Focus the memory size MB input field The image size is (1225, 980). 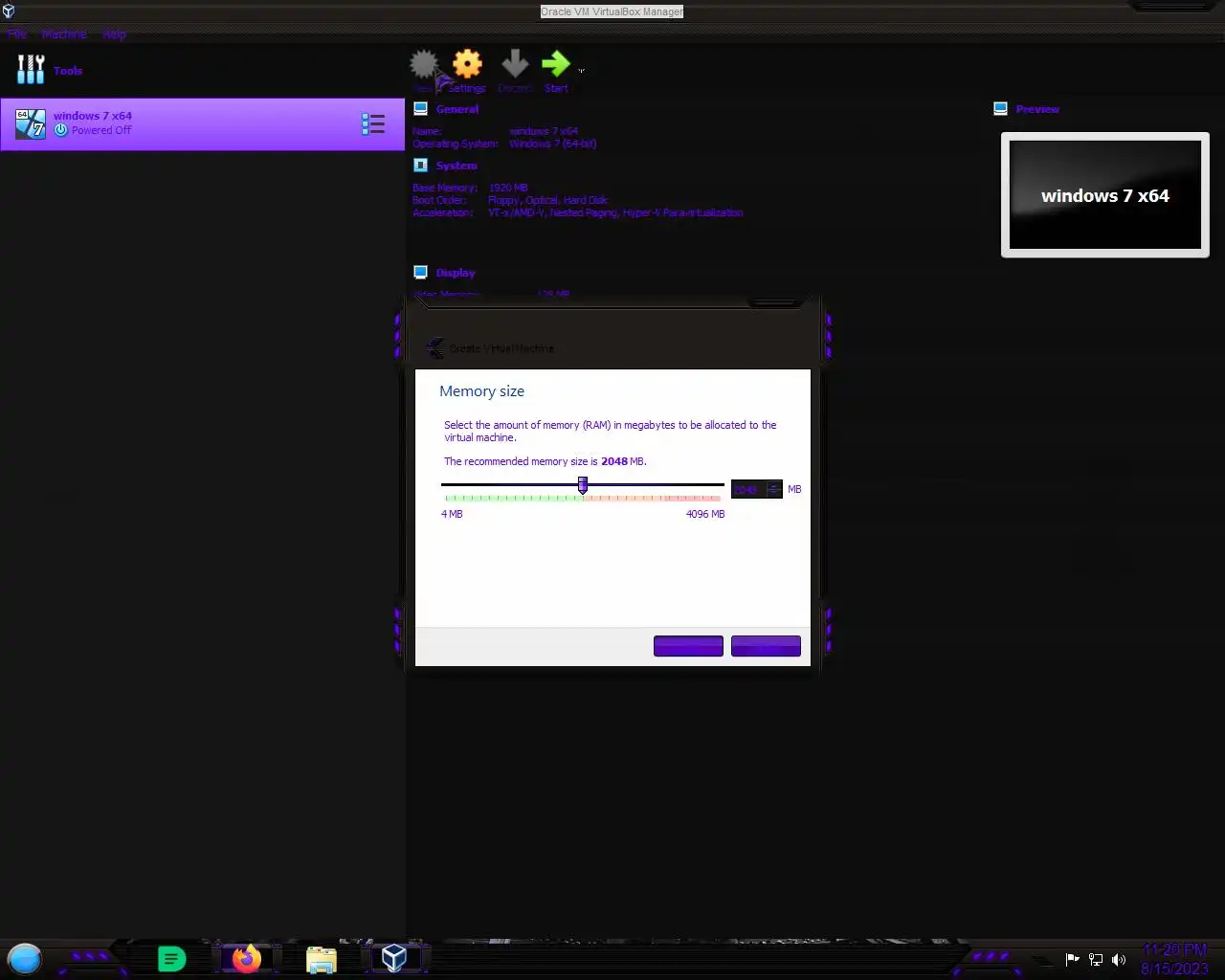(747, 489)
